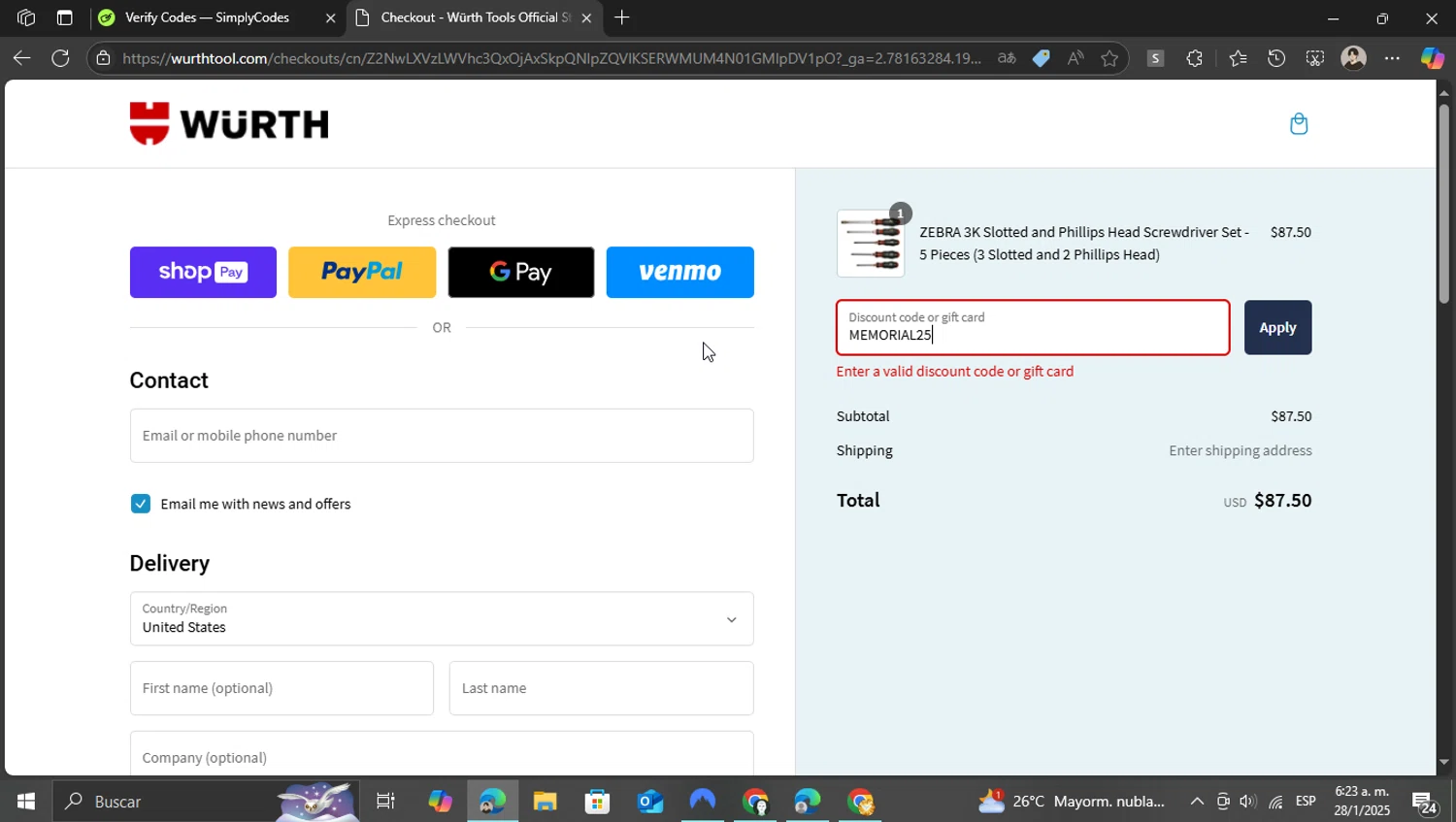1456x822 pixels.
Task: Open the shopping bag cart icon
Action: pyautogui.click(x=1299, y=124)
